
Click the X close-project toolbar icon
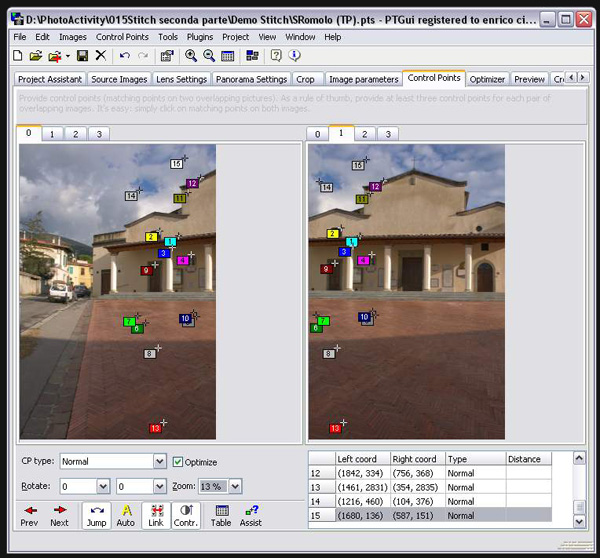pos(101,55)
